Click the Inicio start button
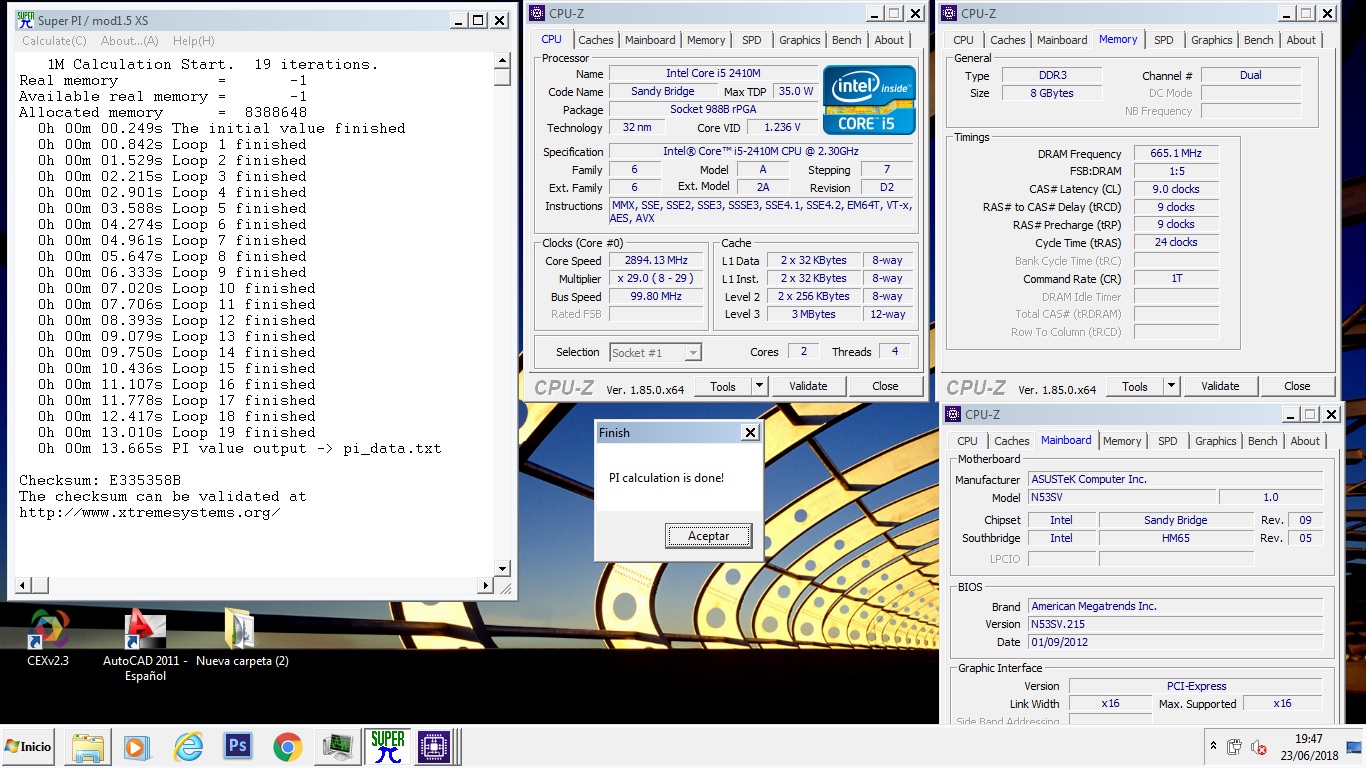Viewport: 1366px width, 768px height. [x=28, y=747]
